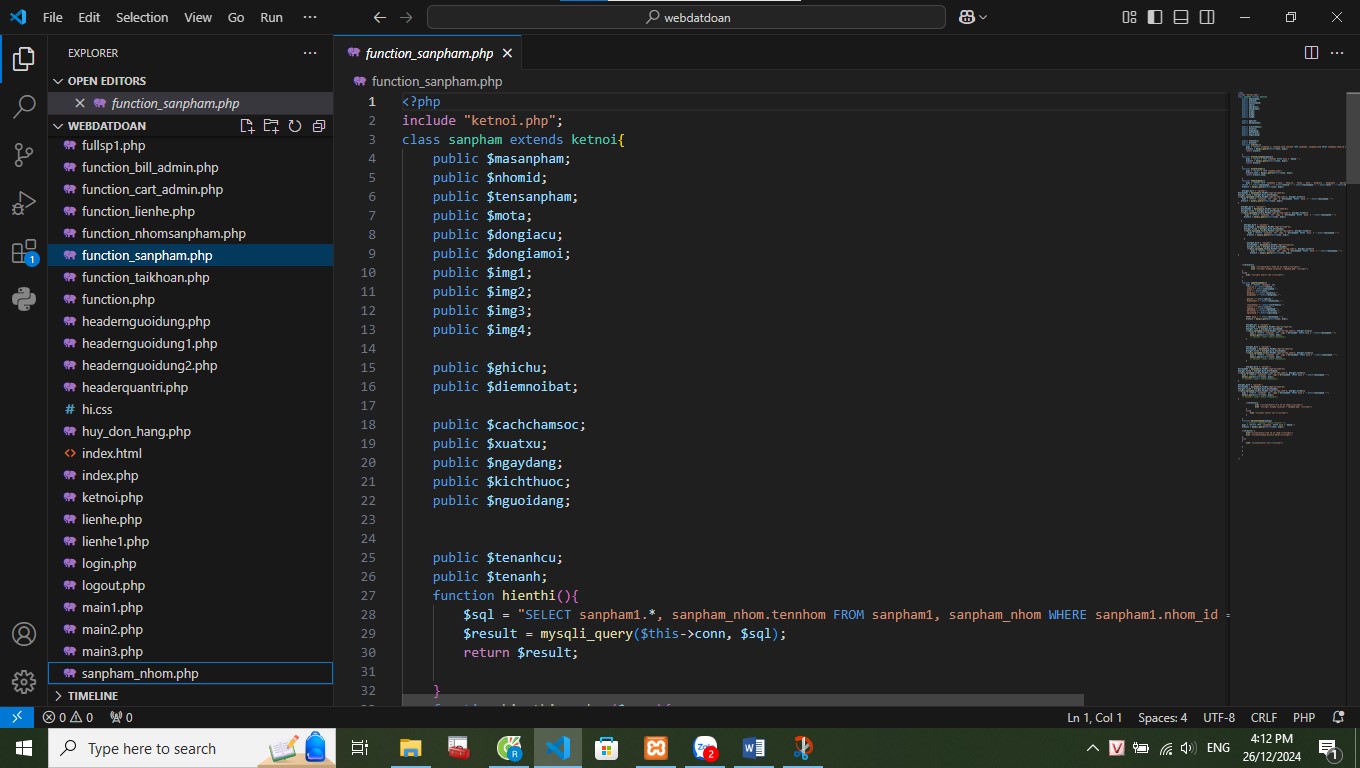Click the editor vertical scrollbar thumb
Viewport: 1360px width, 768px height.
(x=1353, y=136)
